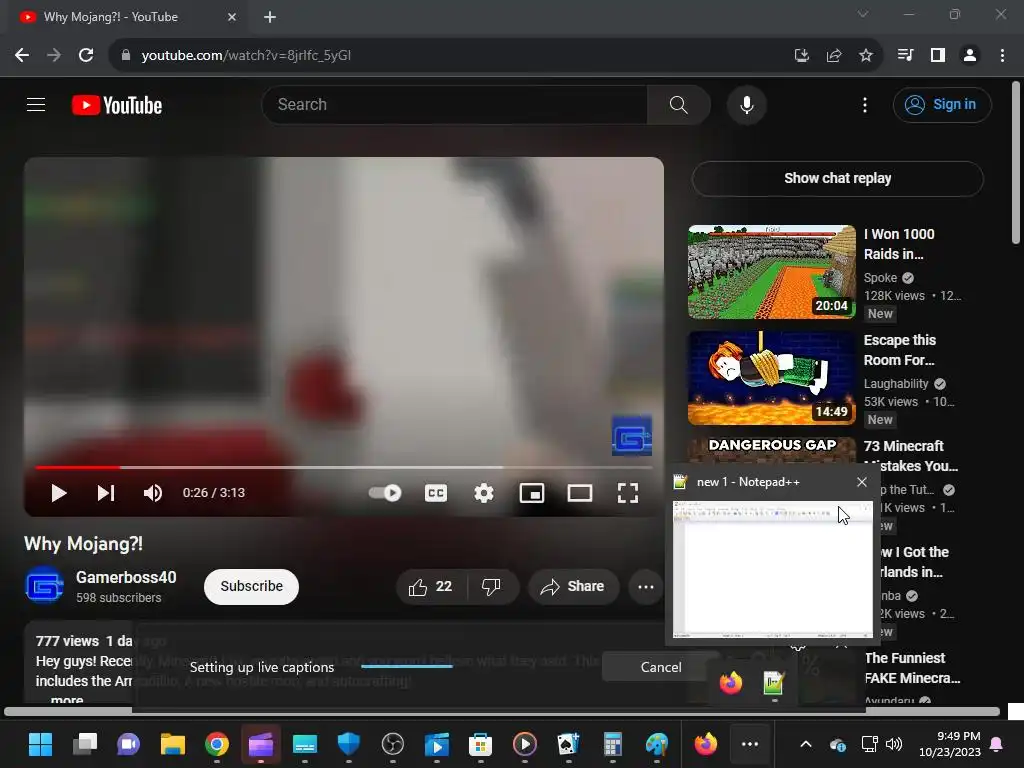This screenshot has height=768, width=1024.
Task: Open Notepad++ in taskbar overflow popup
Action: 774,683
